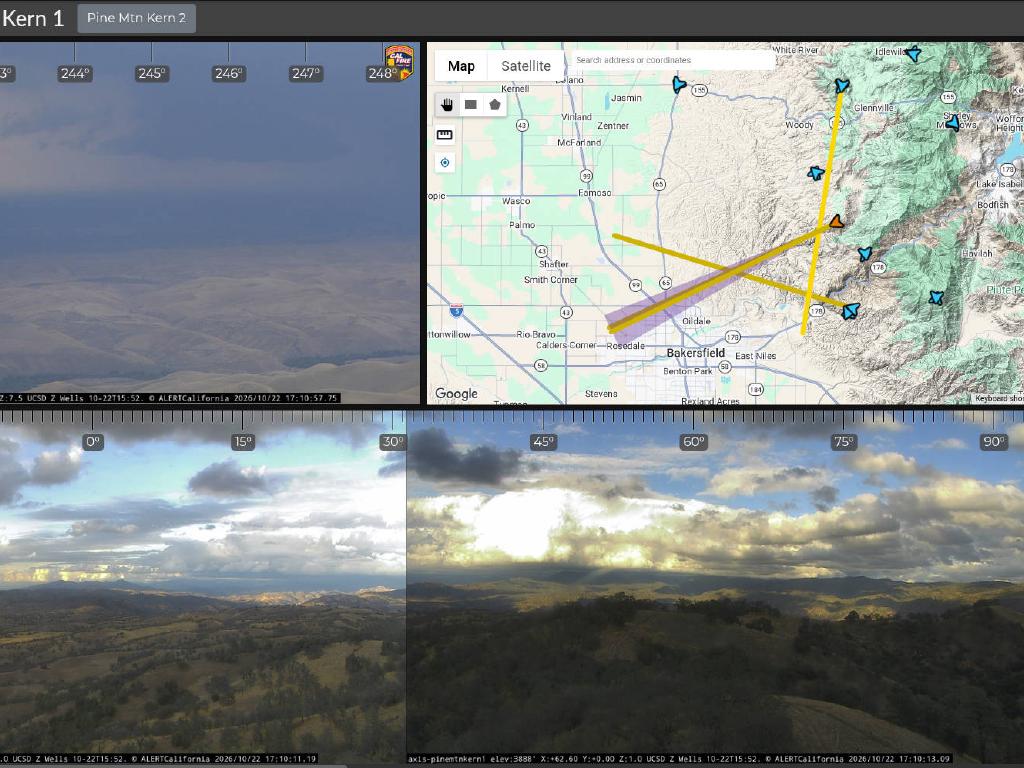
Task: Select camera marker west of route 155 near Jasmin
Action: tap(679, 84)
